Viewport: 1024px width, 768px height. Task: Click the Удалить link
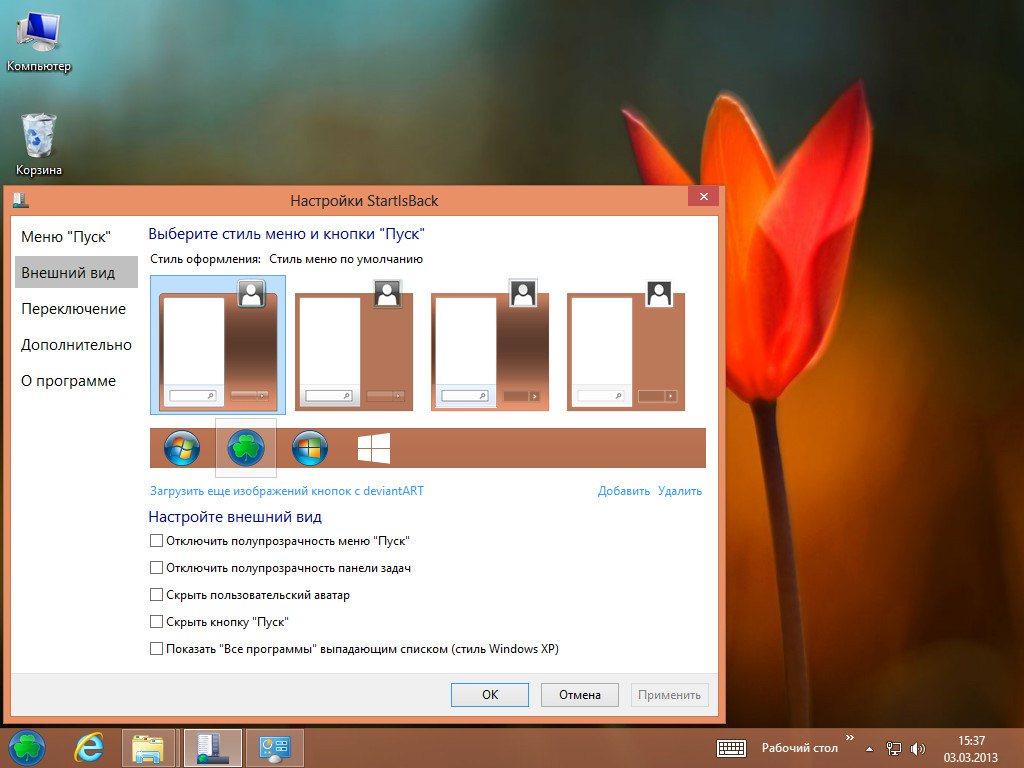680,490
